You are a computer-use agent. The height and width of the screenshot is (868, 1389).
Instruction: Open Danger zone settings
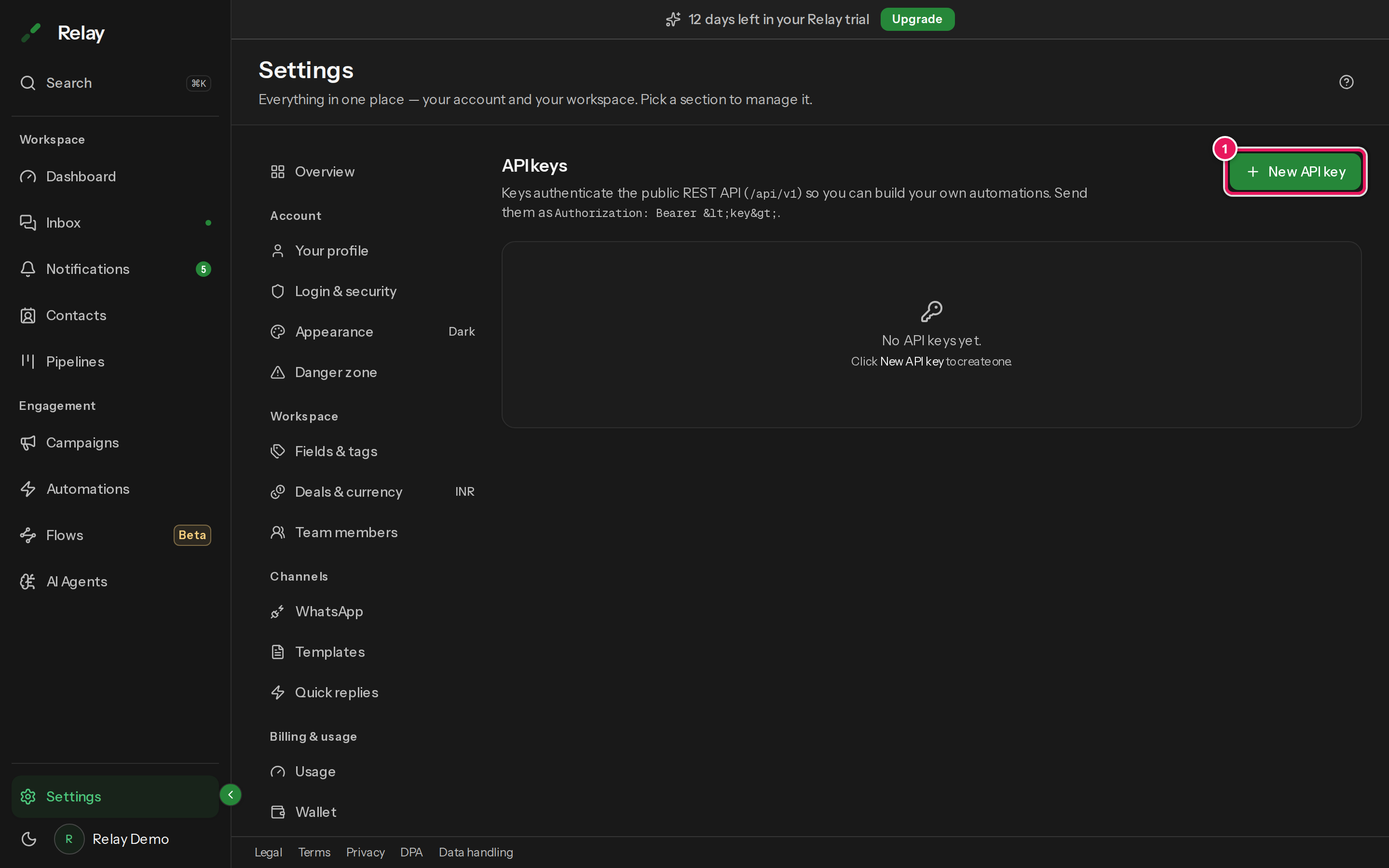[x=372, y=373]
